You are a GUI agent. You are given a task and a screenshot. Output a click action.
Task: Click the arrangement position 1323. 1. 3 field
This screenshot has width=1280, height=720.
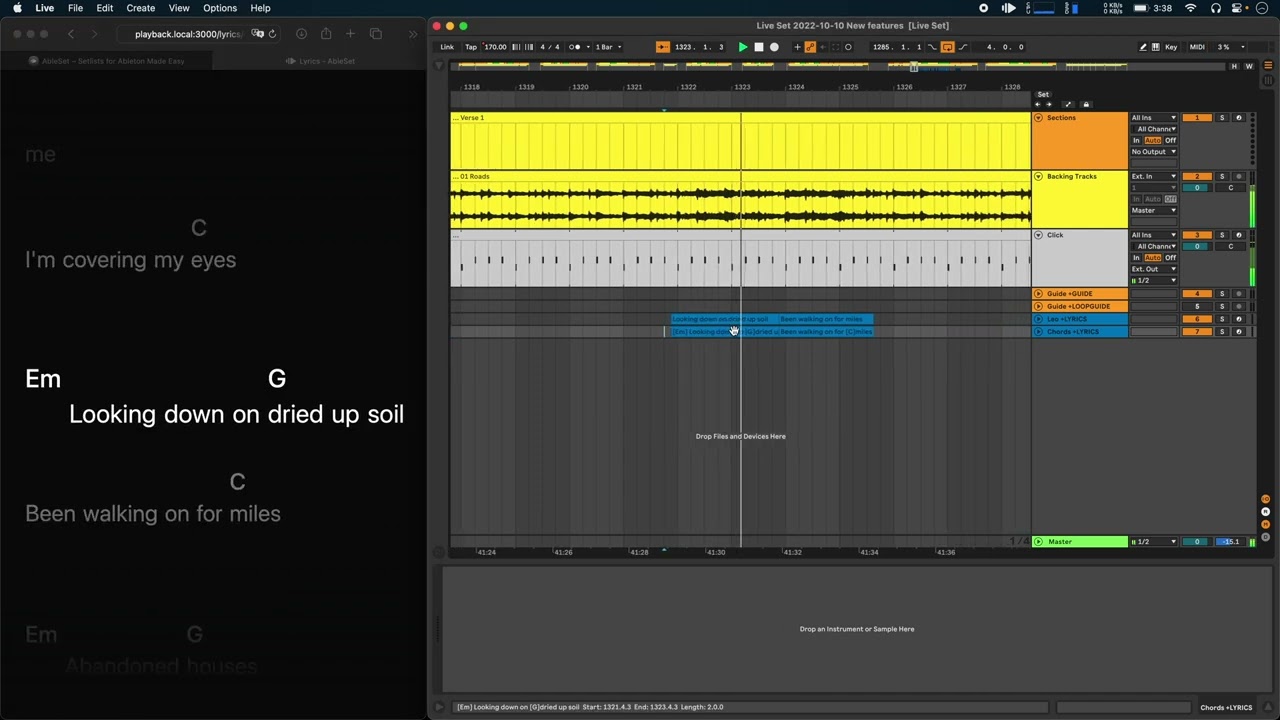699,47
